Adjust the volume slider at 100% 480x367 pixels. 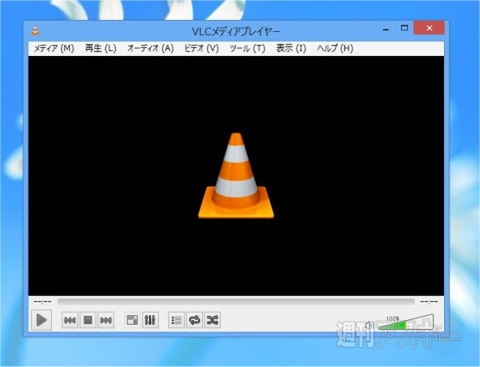pyautogui.click(x=406, y=322)
